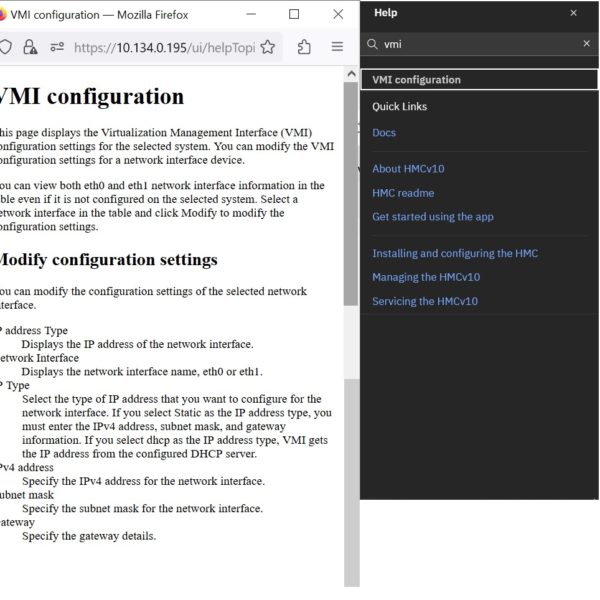600x600 pixels.
Task: Click the magnifier search icon in Help panel
Action: tap(372, 44)
